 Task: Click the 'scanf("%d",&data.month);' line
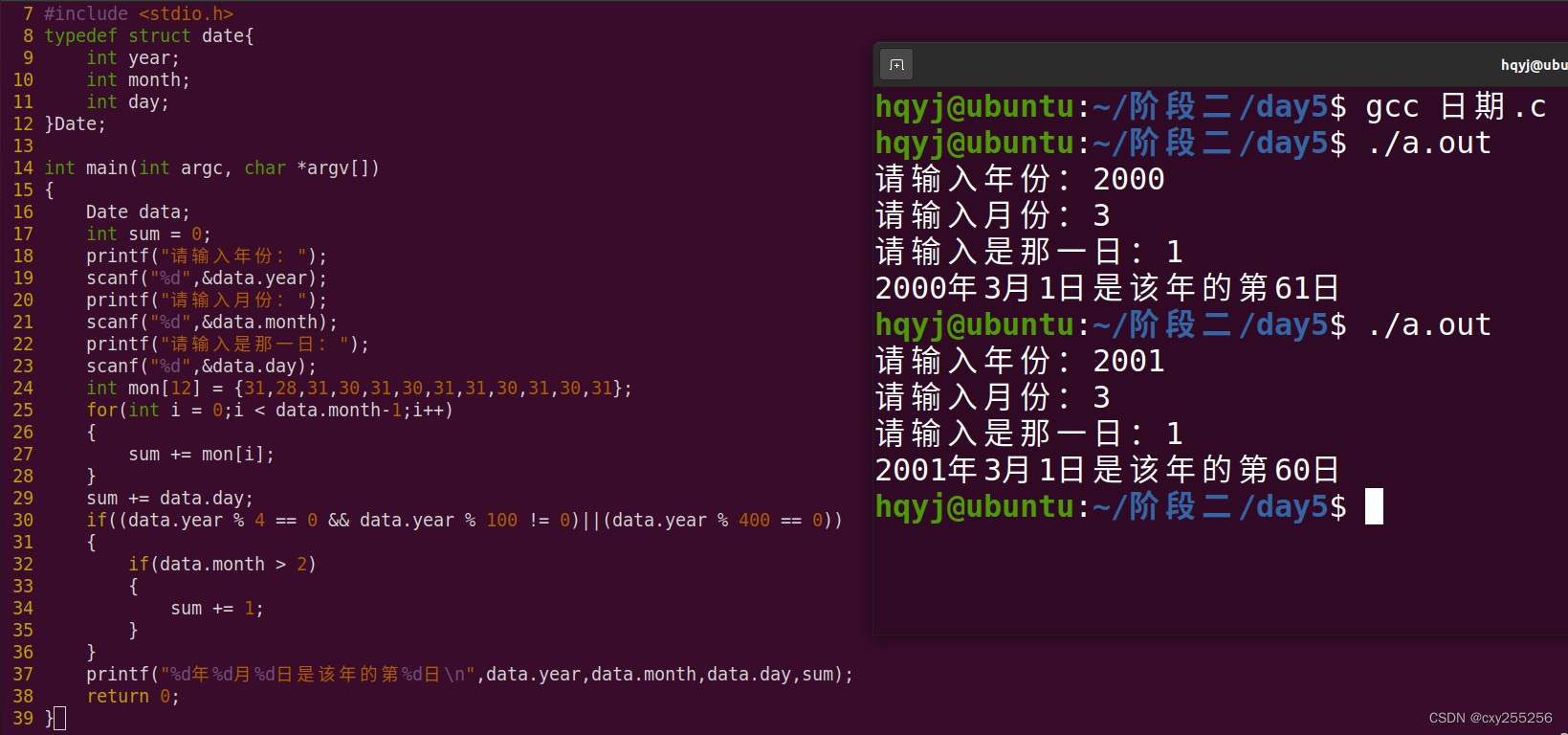[x=211, y=322]
